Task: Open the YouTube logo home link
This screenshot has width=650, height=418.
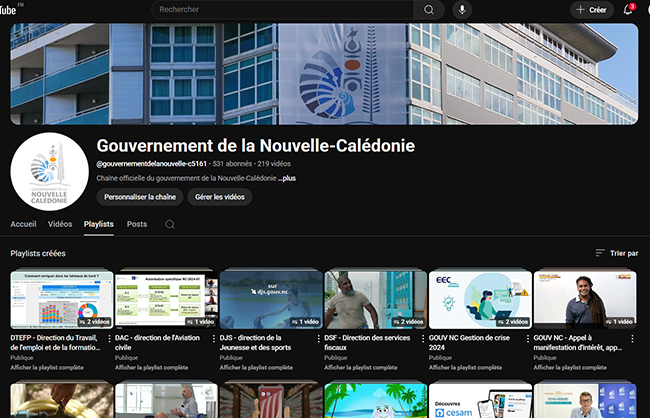Action: coord(10,9)
